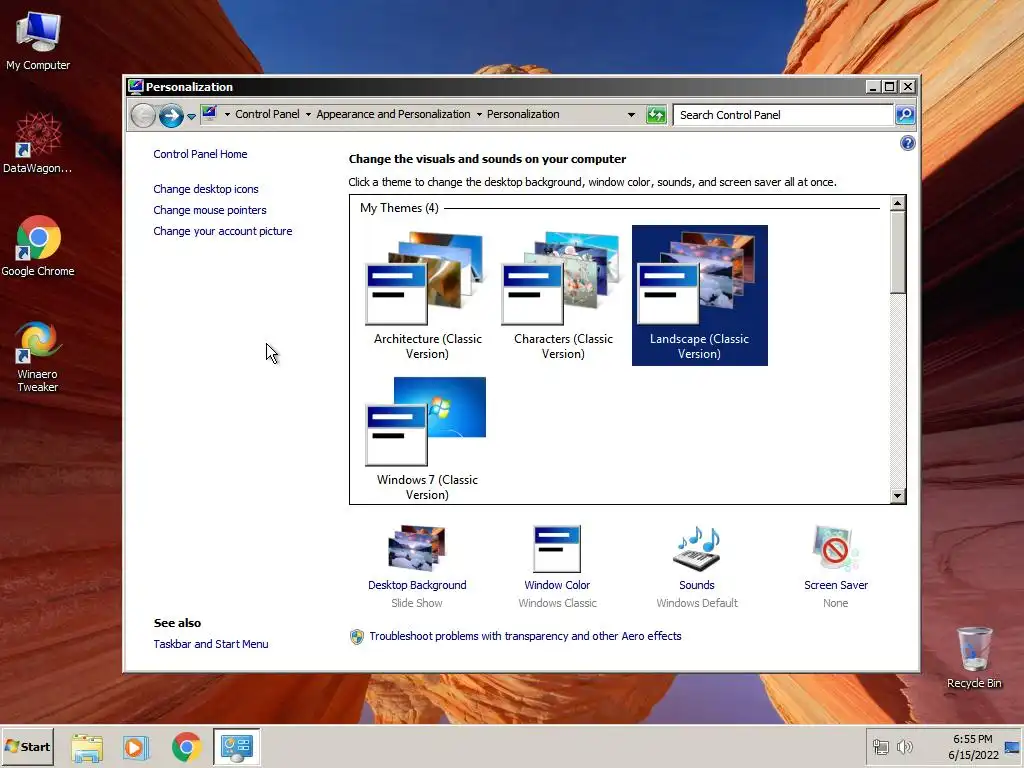This screenshot has width=1024, height=768.
Task: Open the Start menu button
Action: (x=27, y=746)
